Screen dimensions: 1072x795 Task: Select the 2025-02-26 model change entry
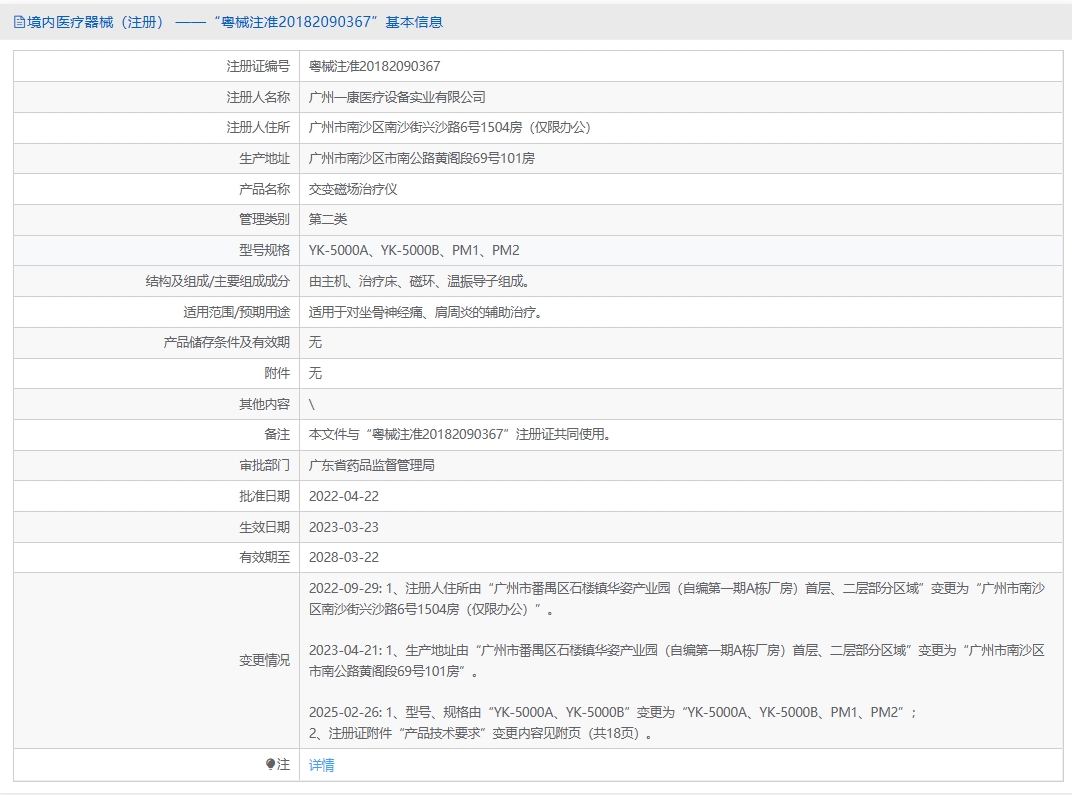click(613, 713)
